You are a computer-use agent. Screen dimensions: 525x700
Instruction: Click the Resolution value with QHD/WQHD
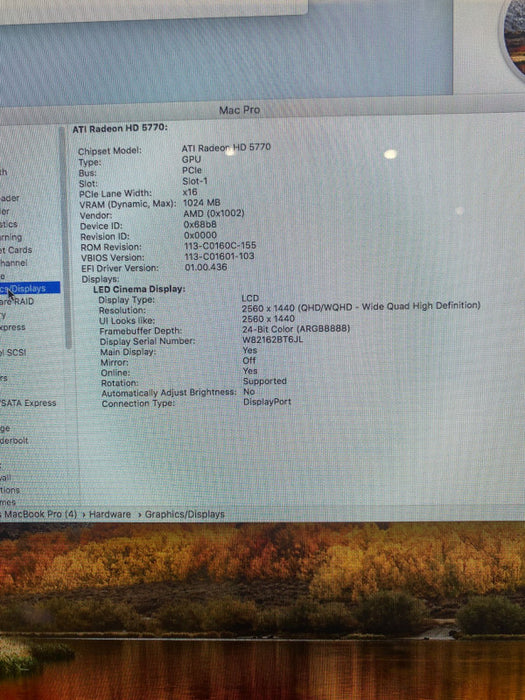pyautogui.click(x=361, y=307)
